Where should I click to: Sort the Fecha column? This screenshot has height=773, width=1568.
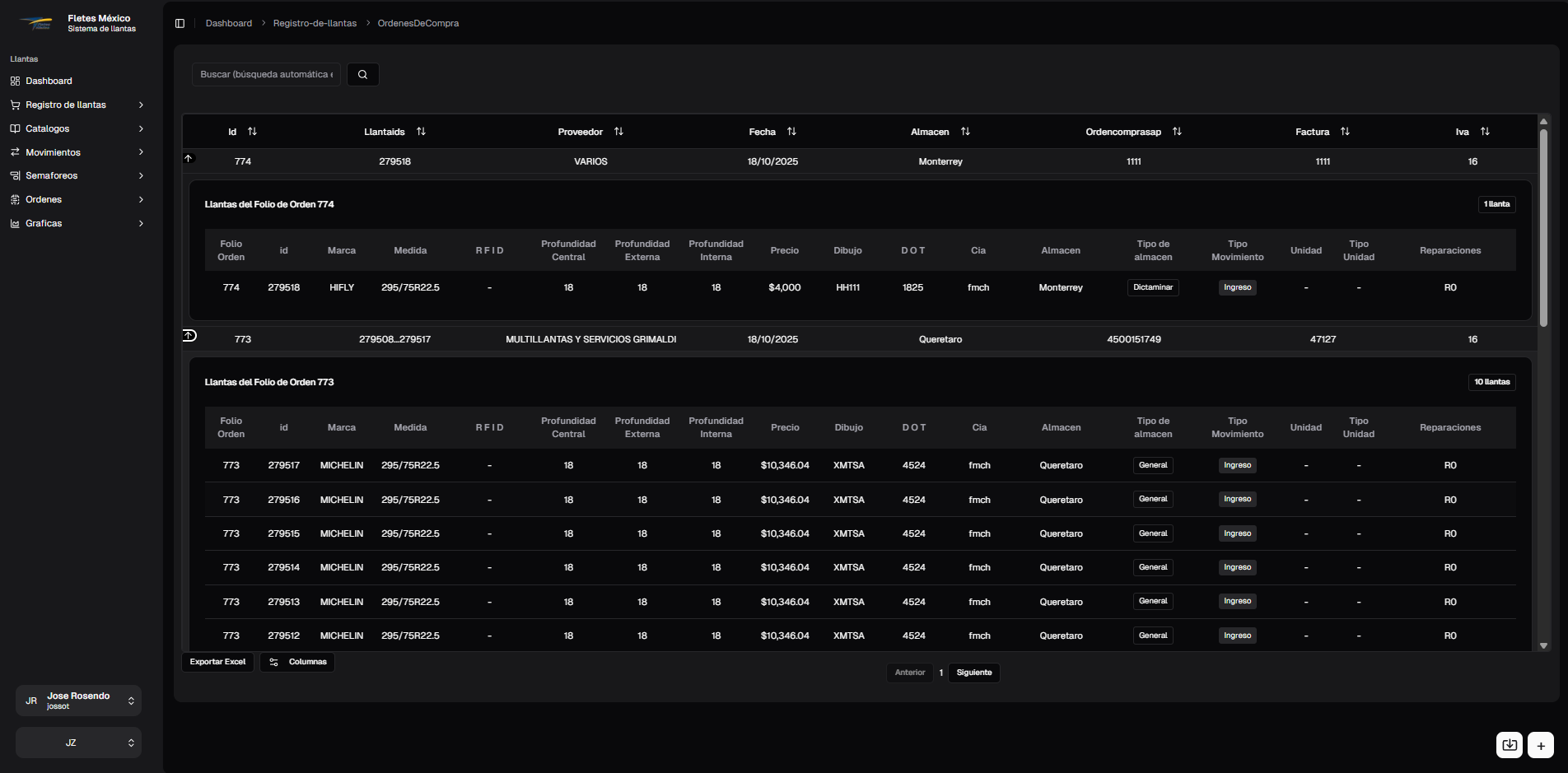coord(791,132)
